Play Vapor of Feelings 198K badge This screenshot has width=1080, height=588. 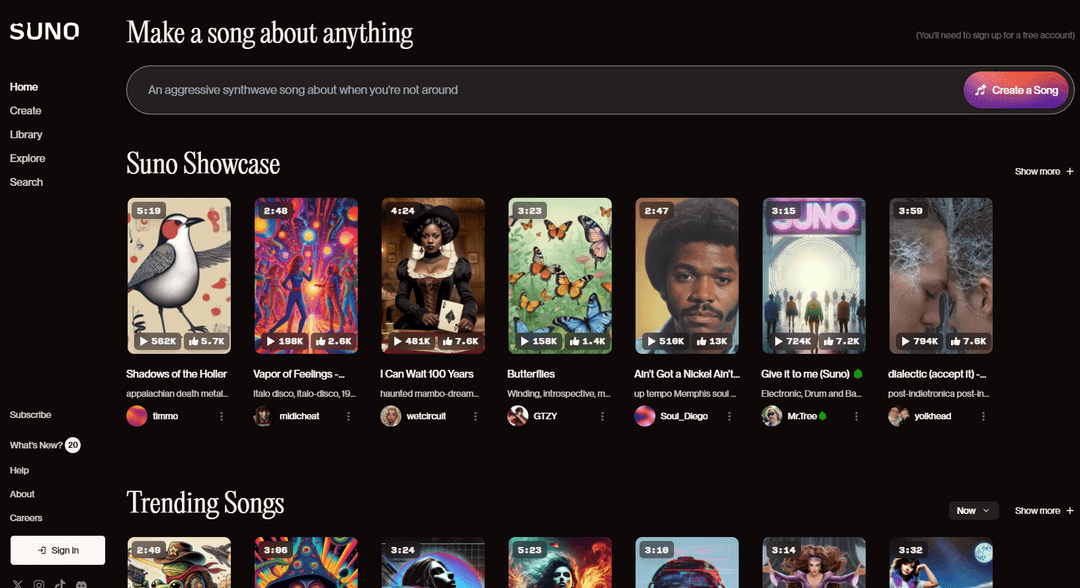[x=285, y=341]
